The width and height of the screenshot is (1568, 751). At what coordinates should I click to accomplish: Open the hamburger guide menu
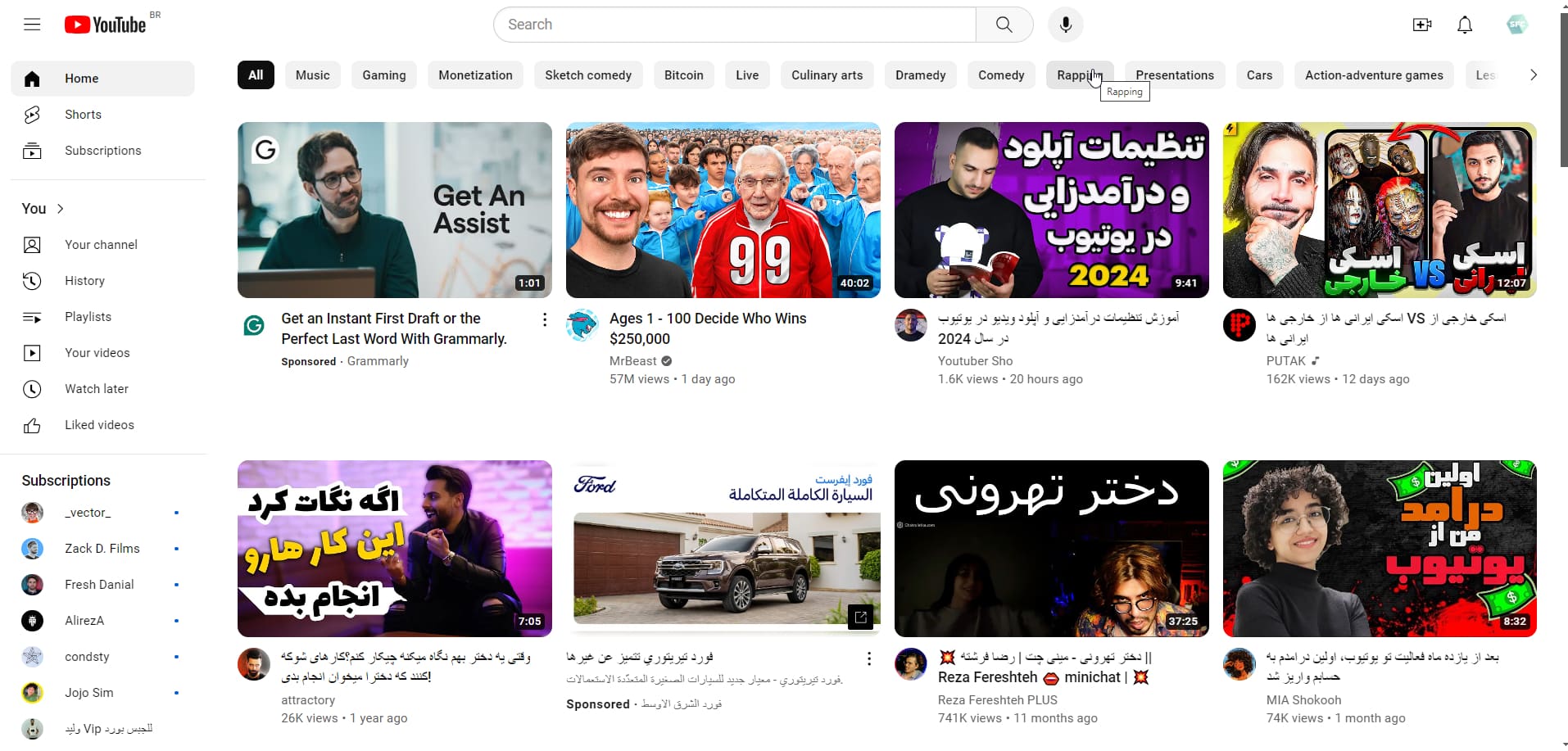click(32, 25)
